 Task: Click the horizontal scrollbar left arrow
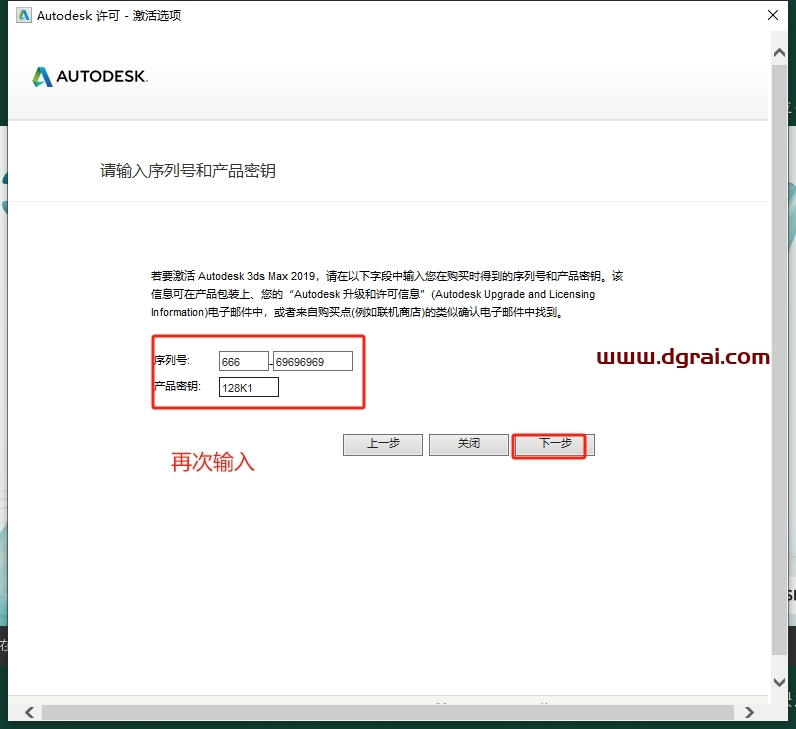click(x=29, y=712)
